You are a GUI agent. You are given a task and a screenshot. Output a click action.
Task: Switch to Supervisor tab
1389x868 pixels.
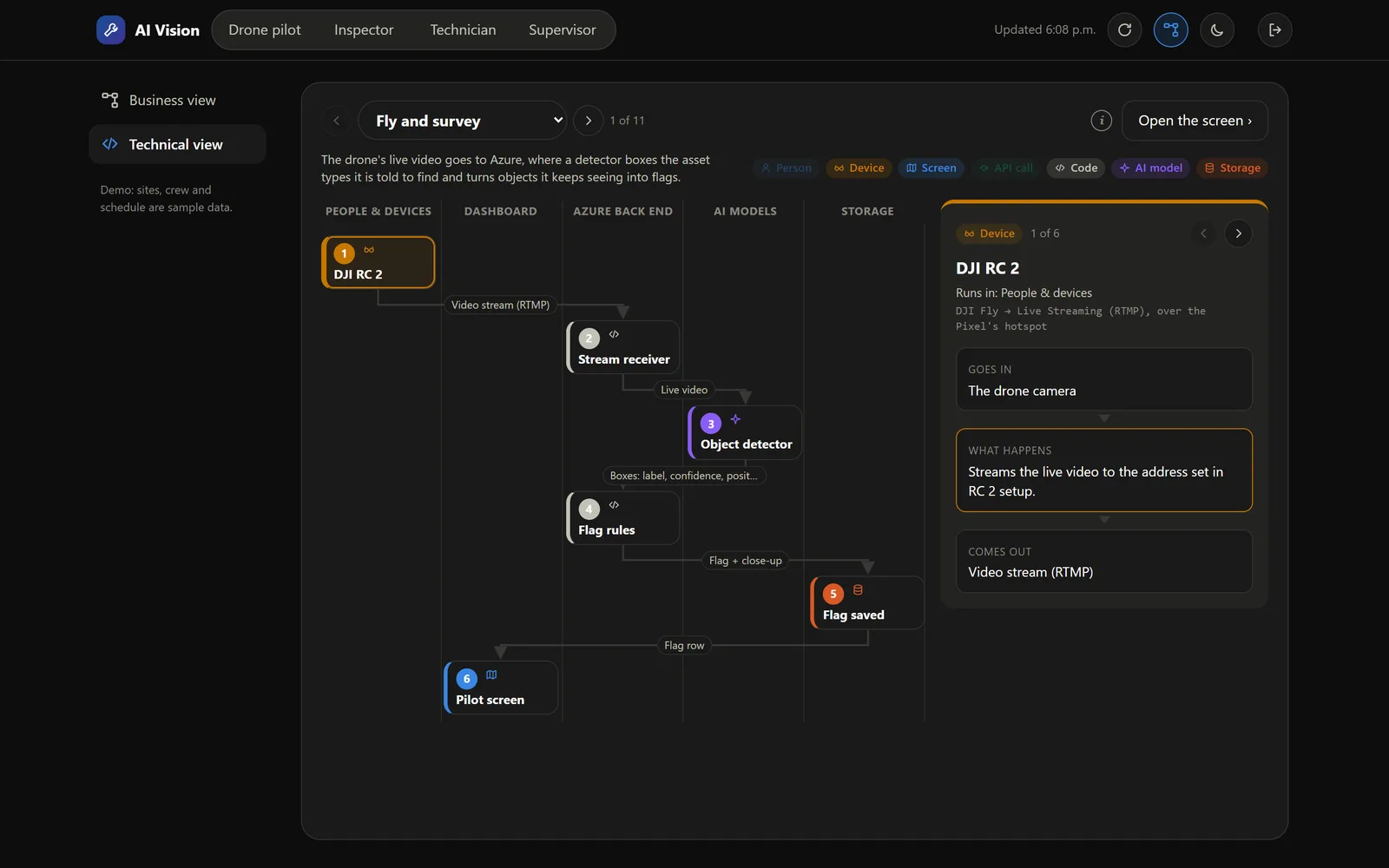point(563,30)
